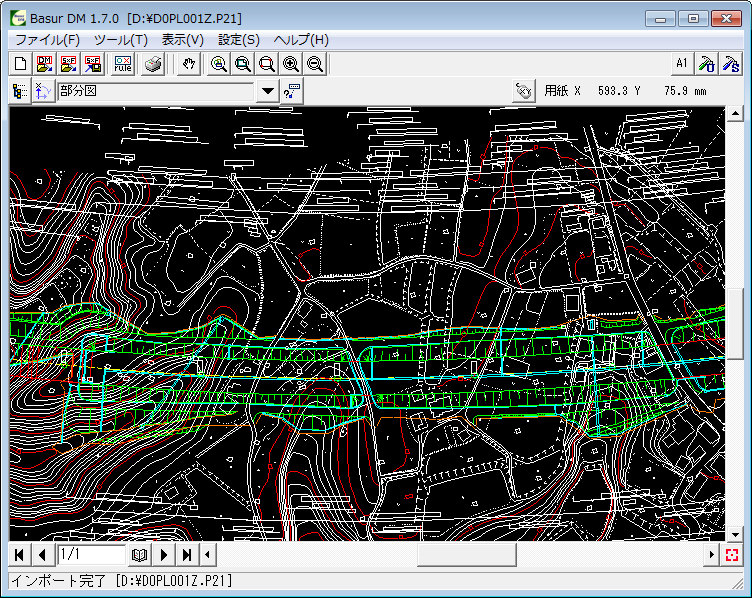Click the red target icon at bottom-right corner
The height and width of the screenshot is (598, 752).
(732, 555)
